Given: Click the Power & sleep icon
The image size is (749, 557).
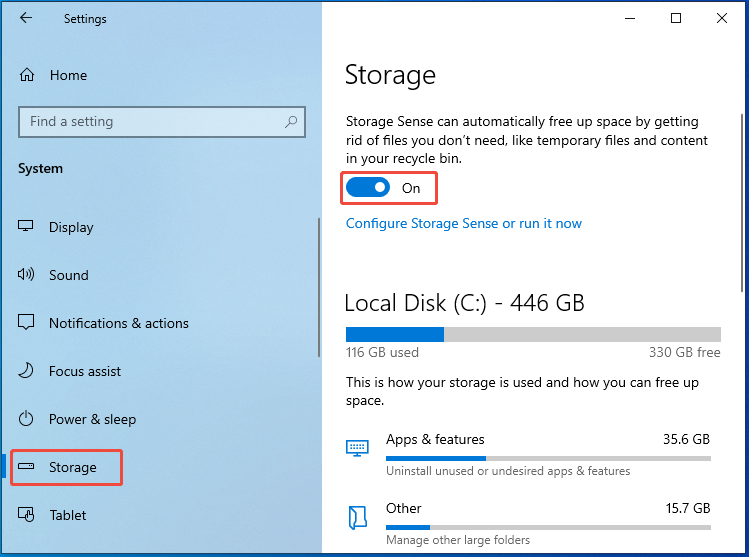Looking at the screenshot, I should click(x=26, y=418).
